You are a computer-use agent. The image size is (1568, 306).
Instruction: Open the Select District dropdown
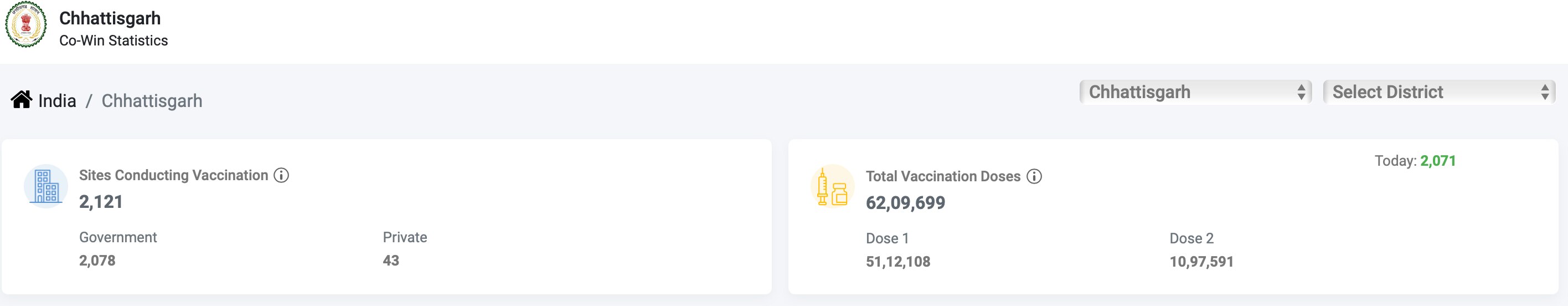pos(1439,92)
